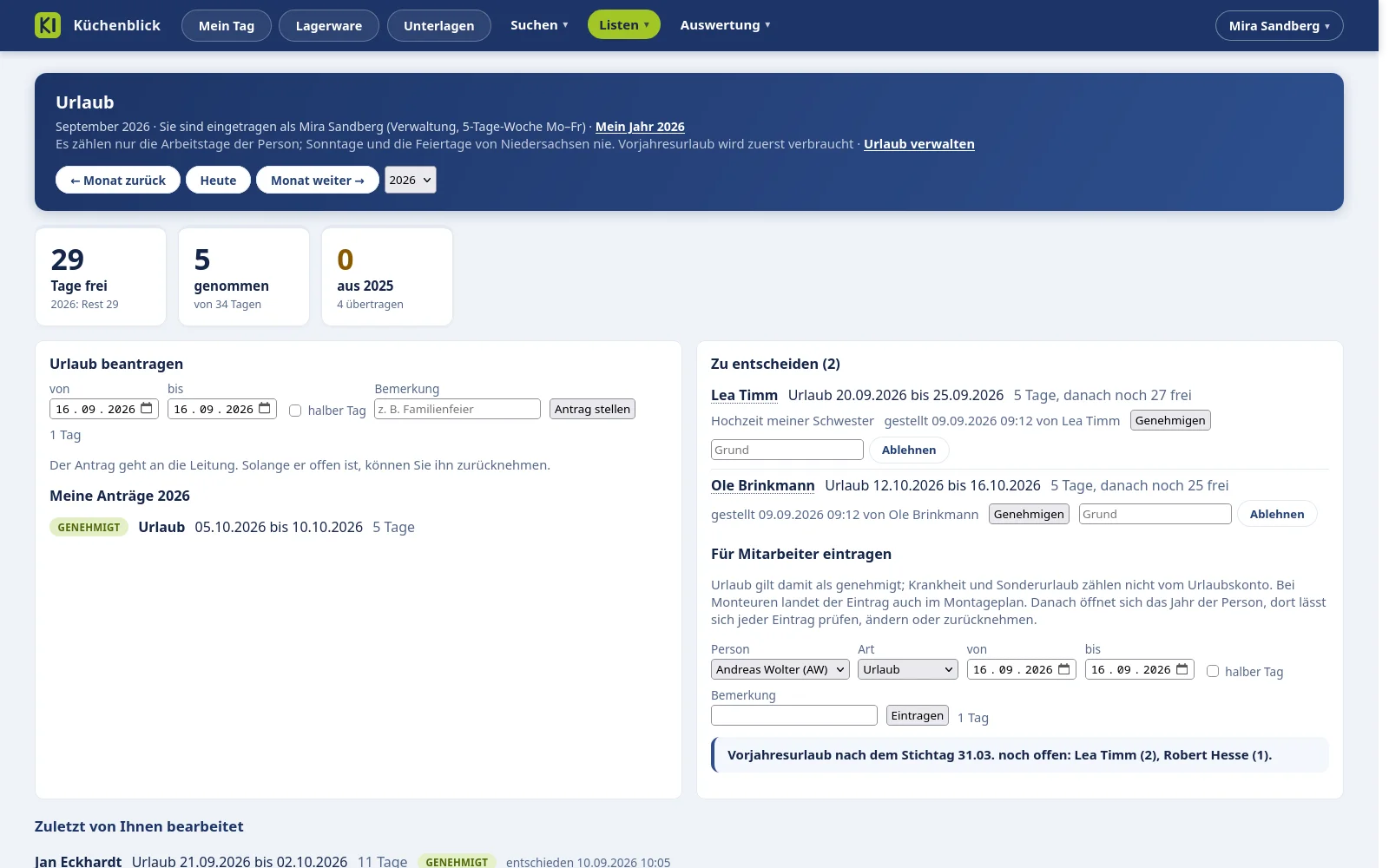
Task: Toggle 'halber Tag' in Für Mitarbeiter eintragen
Action: [1213, 671]
